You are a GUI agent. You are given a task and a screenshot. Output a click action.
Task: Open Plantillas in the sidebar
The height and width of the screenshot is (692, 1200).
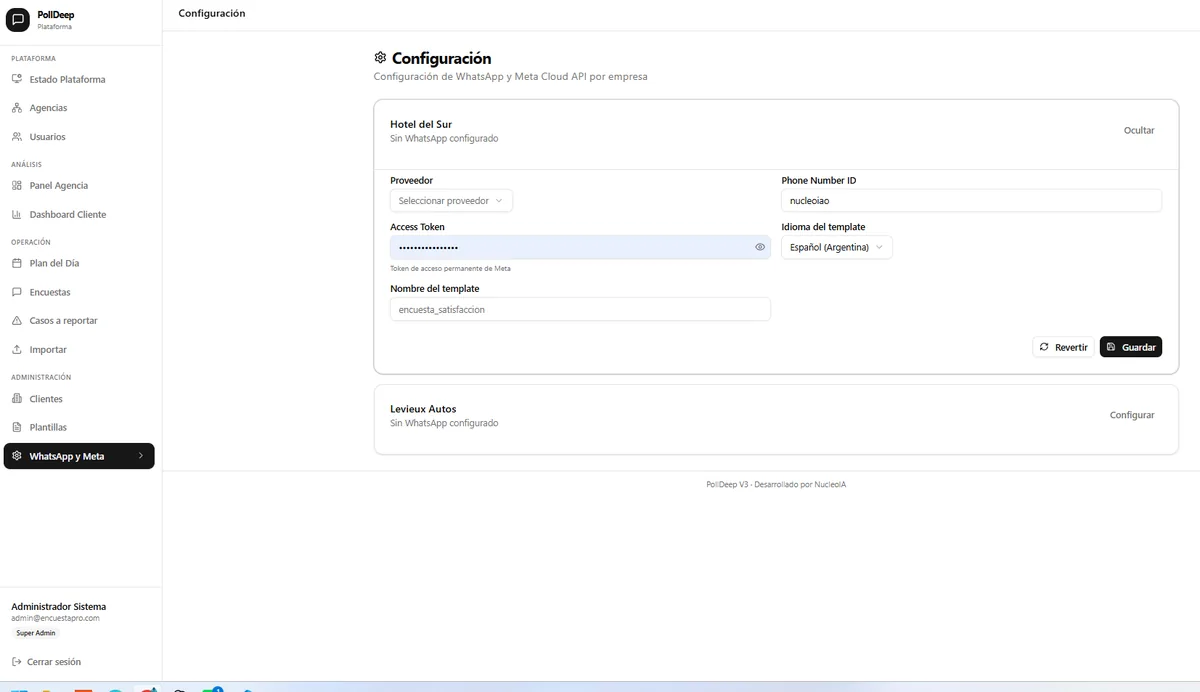[x=79, y=427]
